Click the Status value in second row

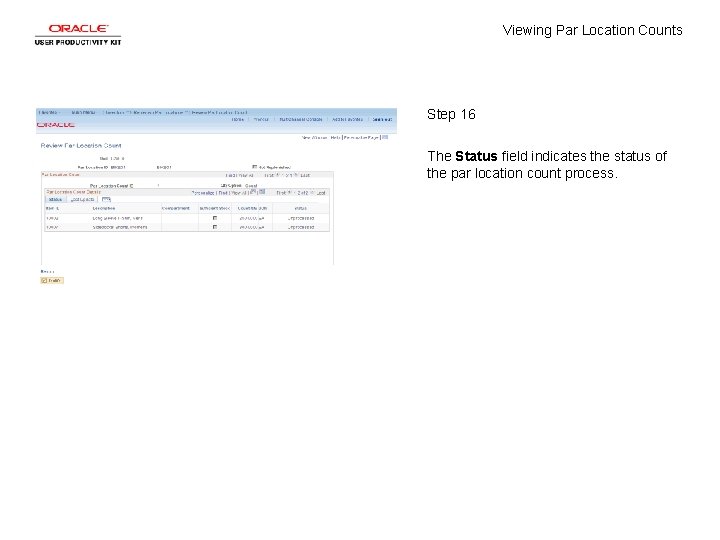coord(301,227)
